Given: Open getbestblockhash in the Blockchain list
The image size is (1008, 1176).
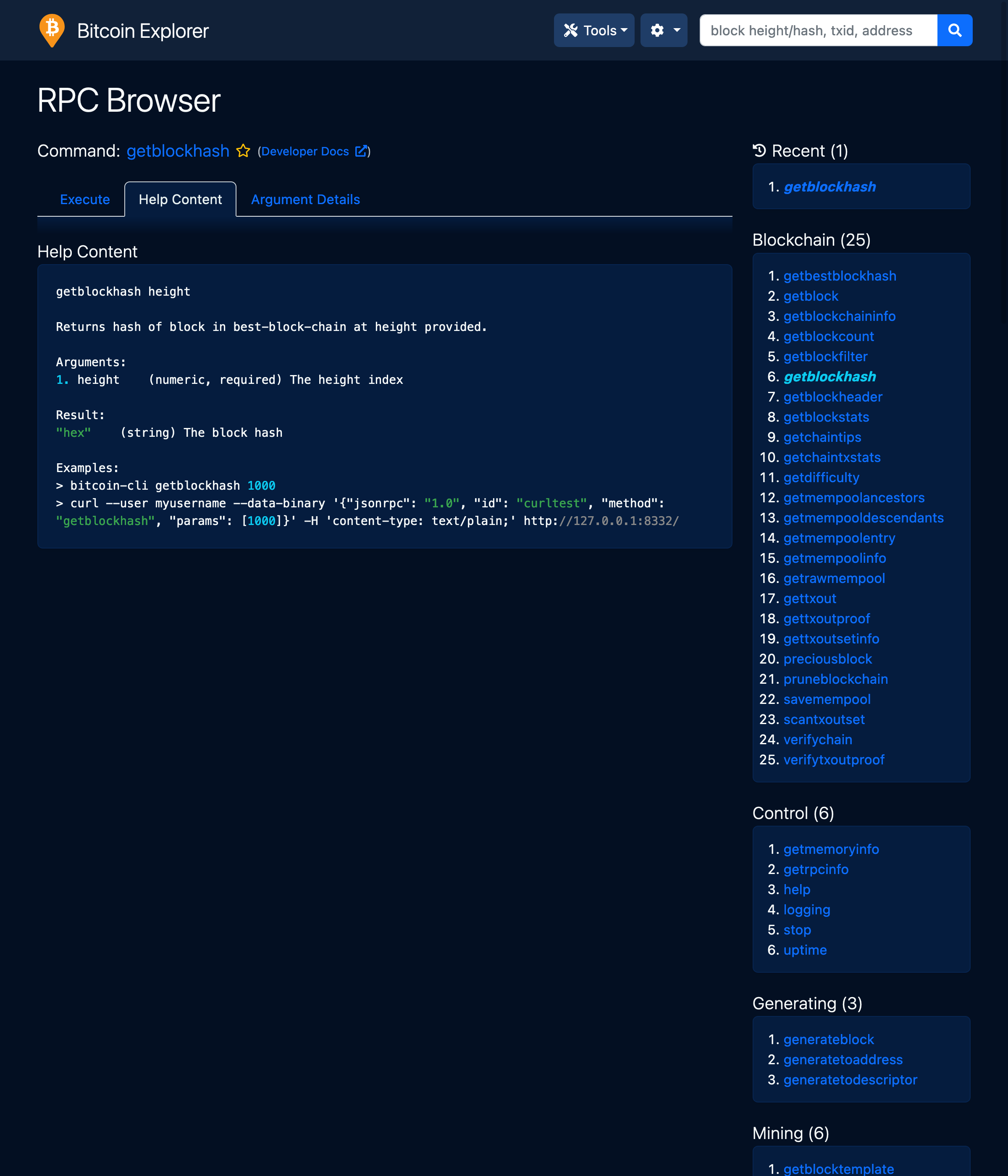Looking at the screenshot, I should click(x=840, y=276).
